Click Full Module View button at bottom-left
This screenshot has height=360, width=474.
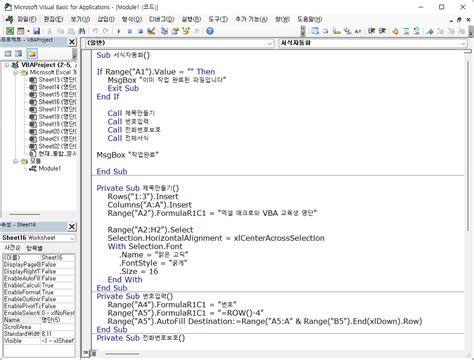(93, 353)
